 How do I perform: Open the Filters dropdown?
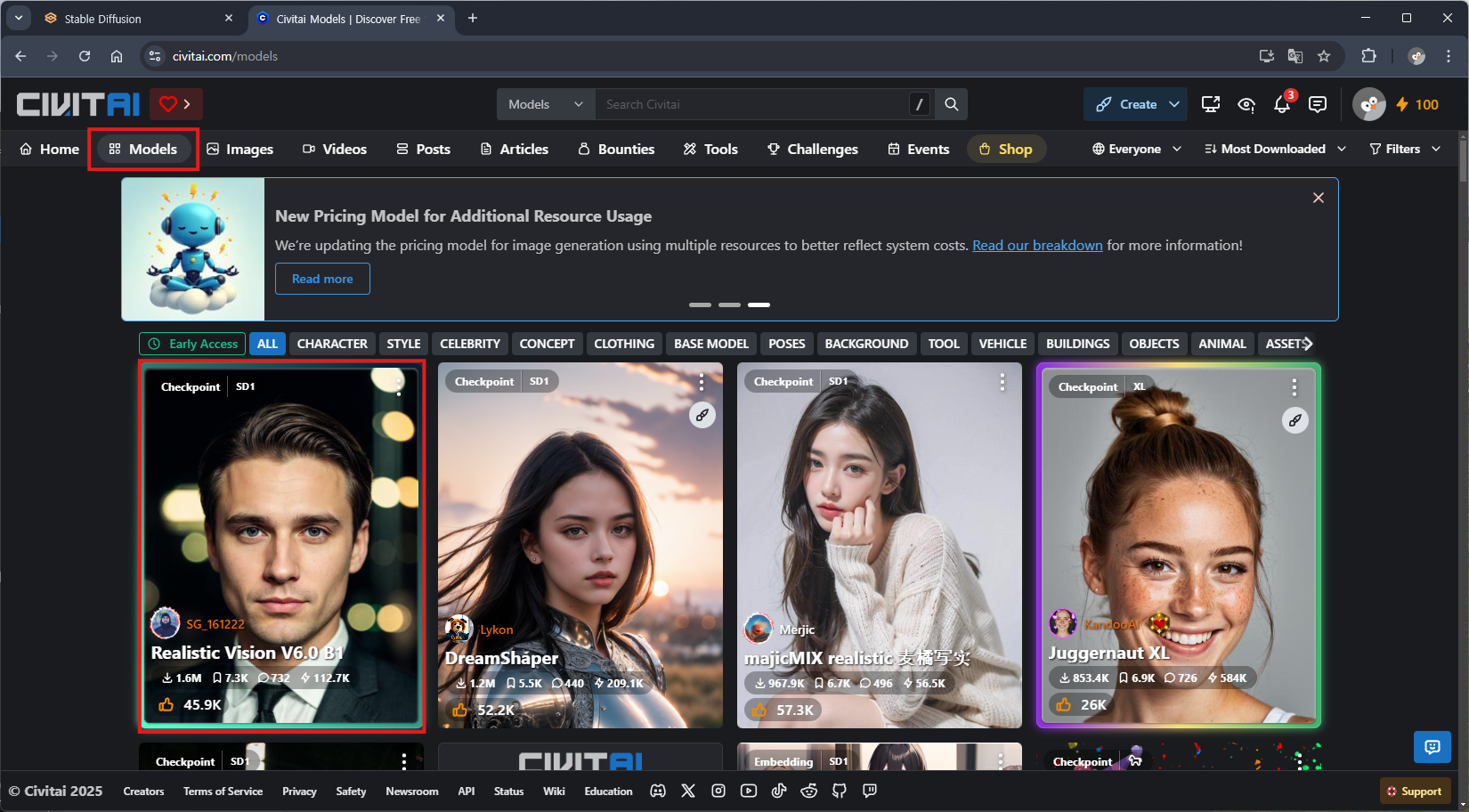pyautogui.click(x=1405, y=149)
